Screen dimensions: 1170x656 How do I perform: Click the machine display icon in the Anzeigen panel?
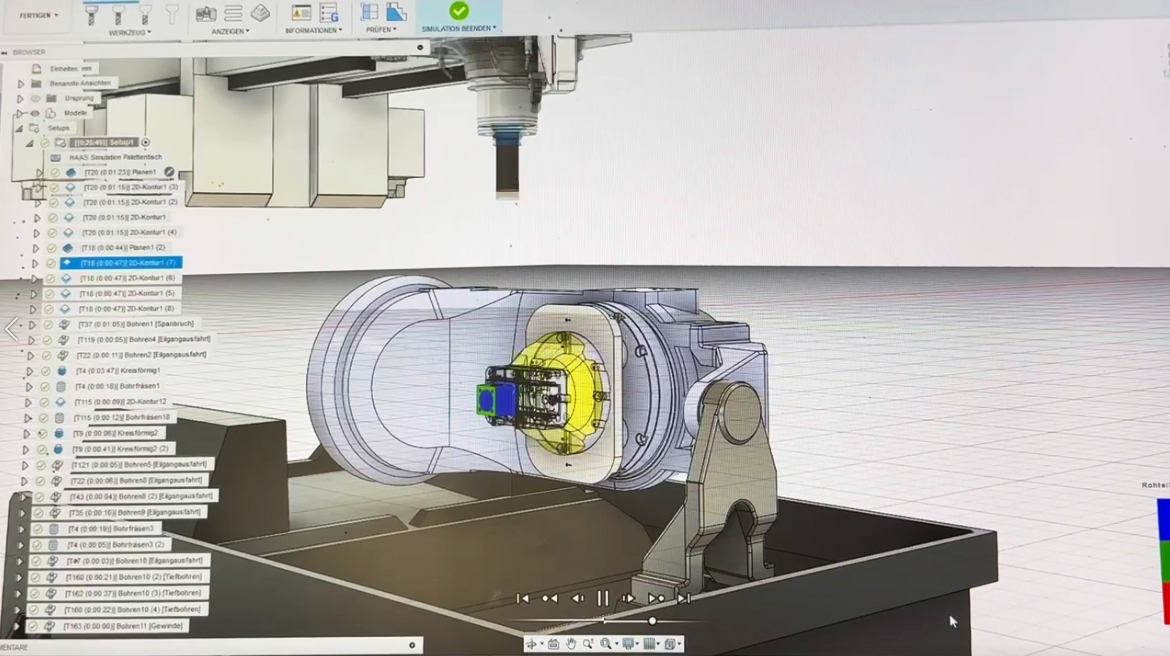(x=206, y=15)
